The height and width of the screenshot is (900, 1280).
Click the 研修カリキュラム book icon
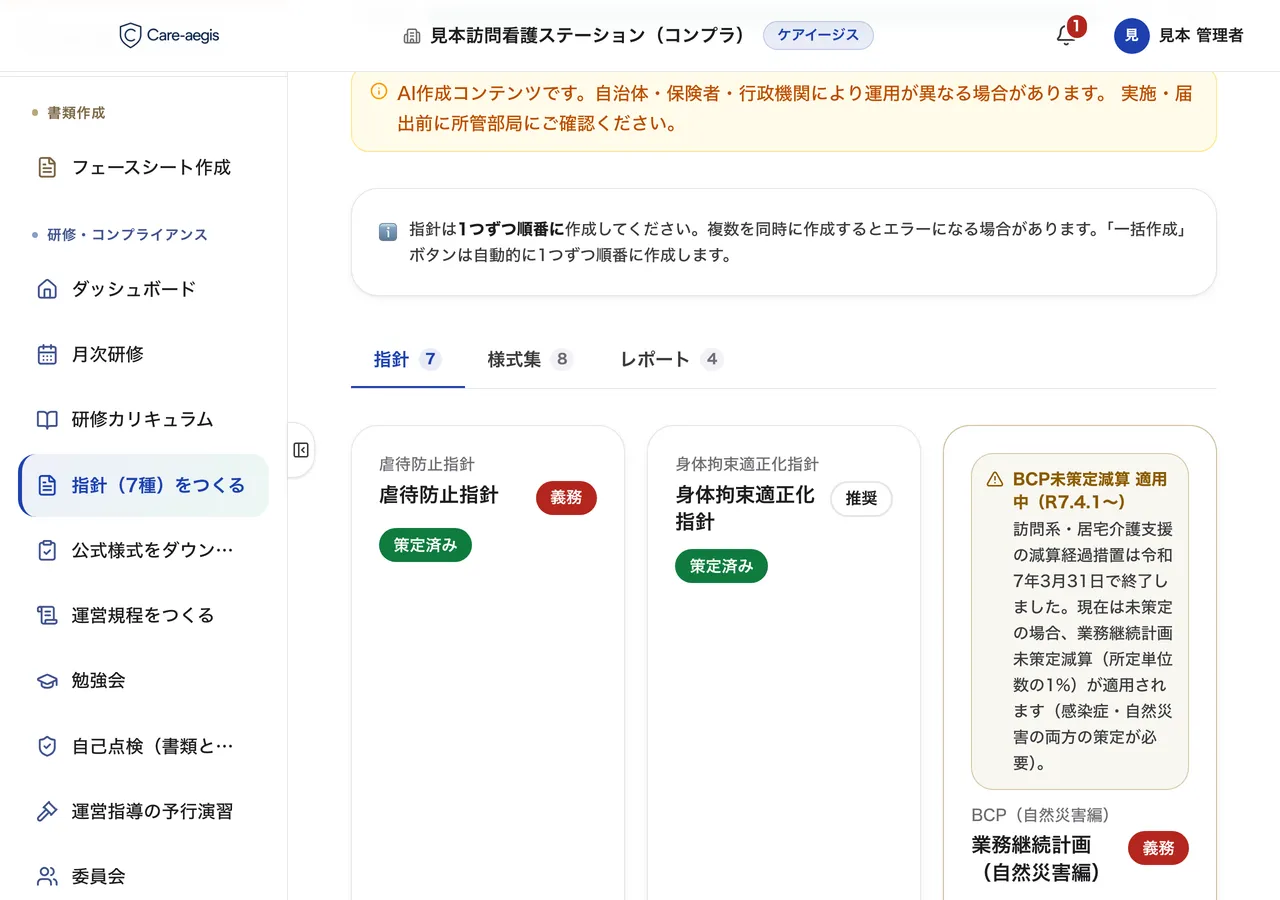47,419
